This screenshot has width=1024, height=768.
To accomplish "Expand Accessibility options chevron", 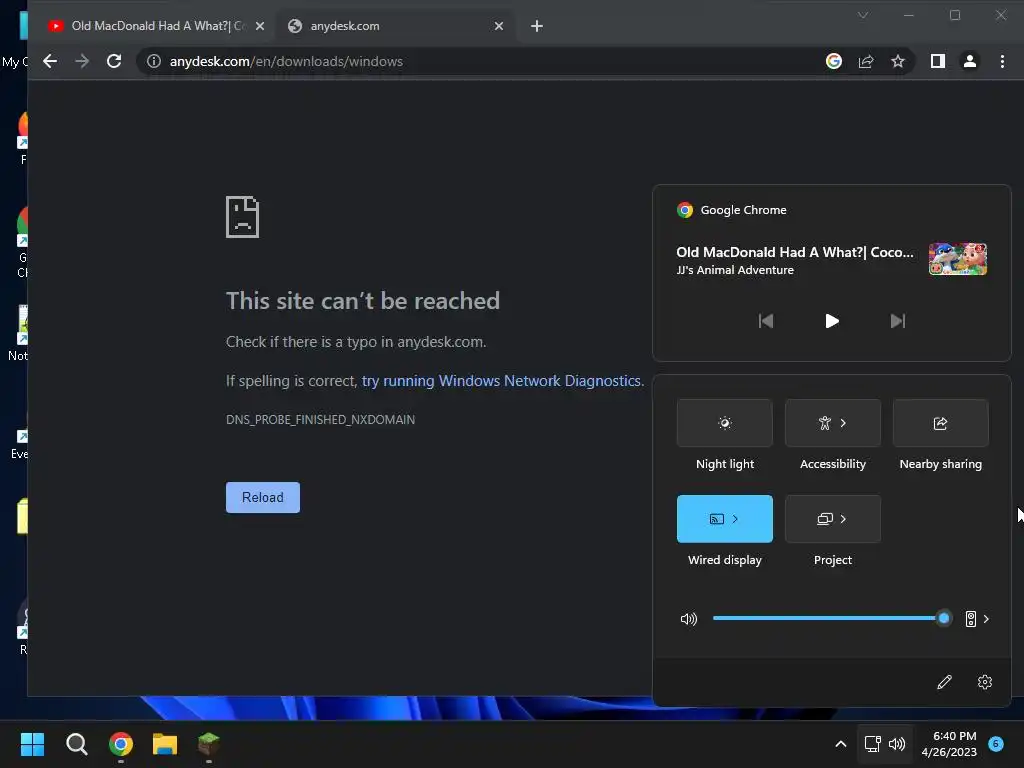I will tap(843, 423).
